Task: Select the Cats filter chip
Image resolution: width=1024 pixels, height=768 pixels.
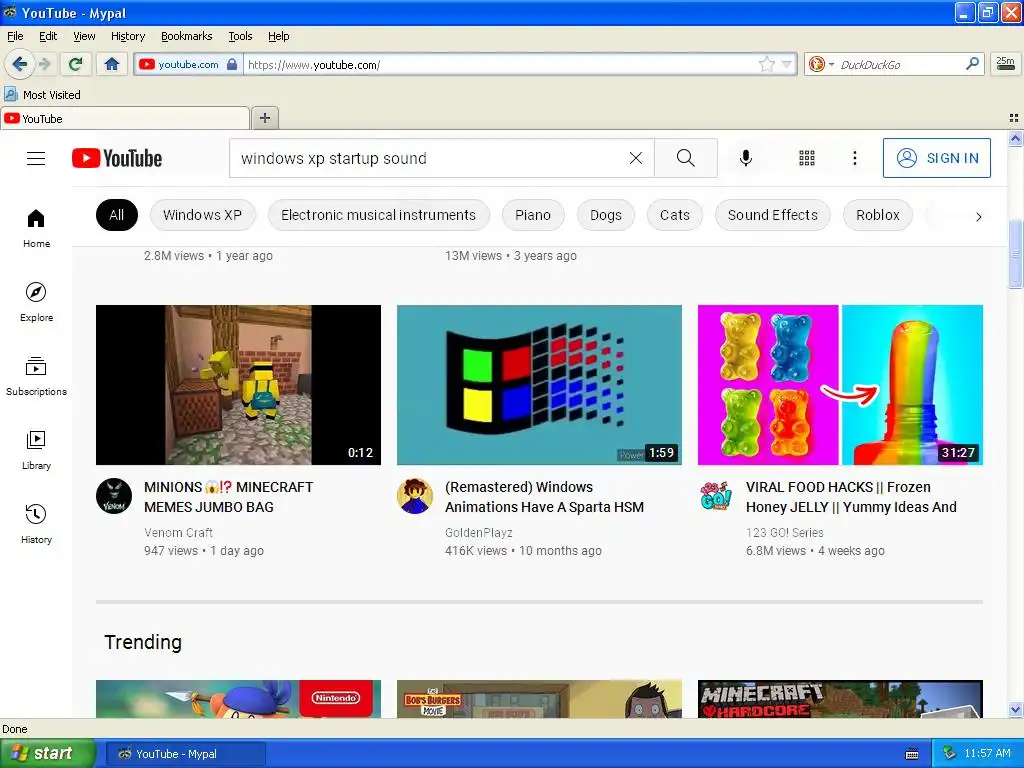Action: pyautogui.click(x=675, y=215)
